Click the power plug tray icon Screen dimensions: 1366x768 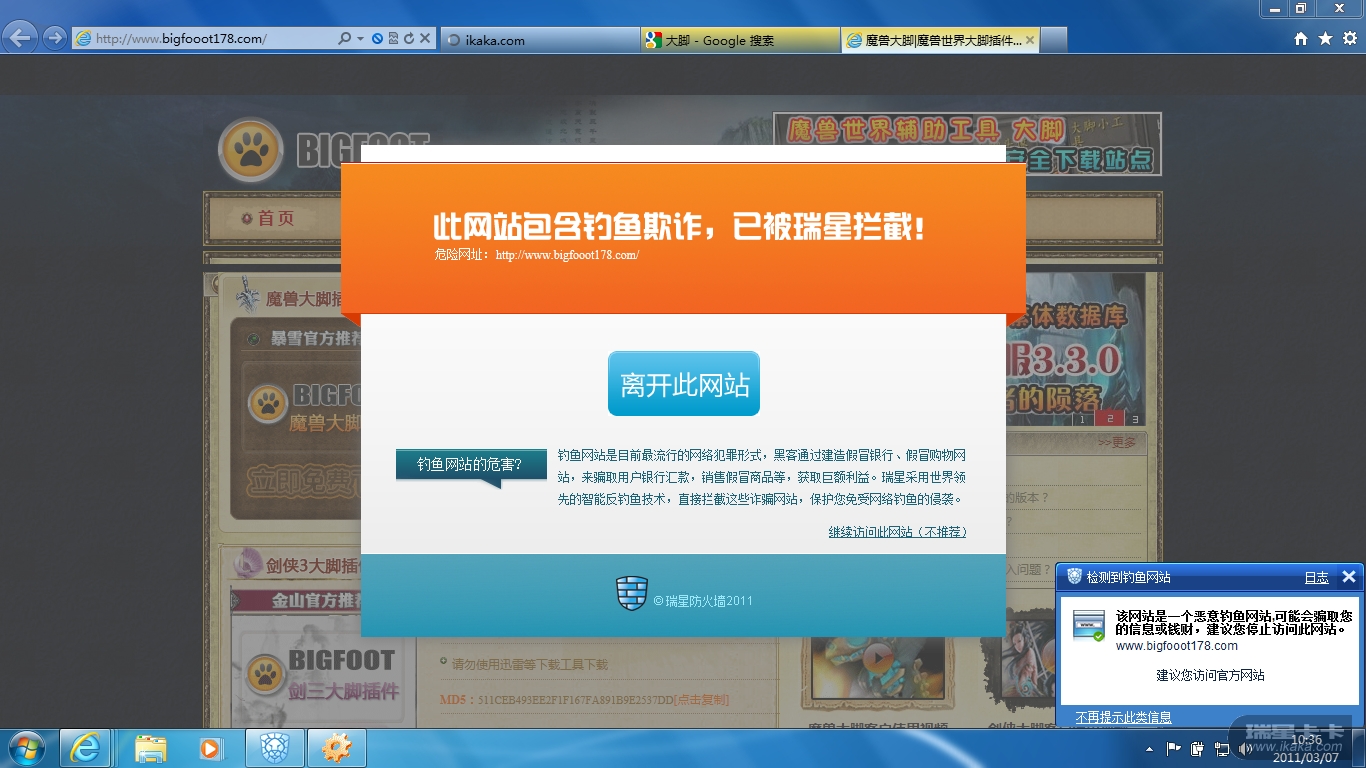(x=1197, y=748)
